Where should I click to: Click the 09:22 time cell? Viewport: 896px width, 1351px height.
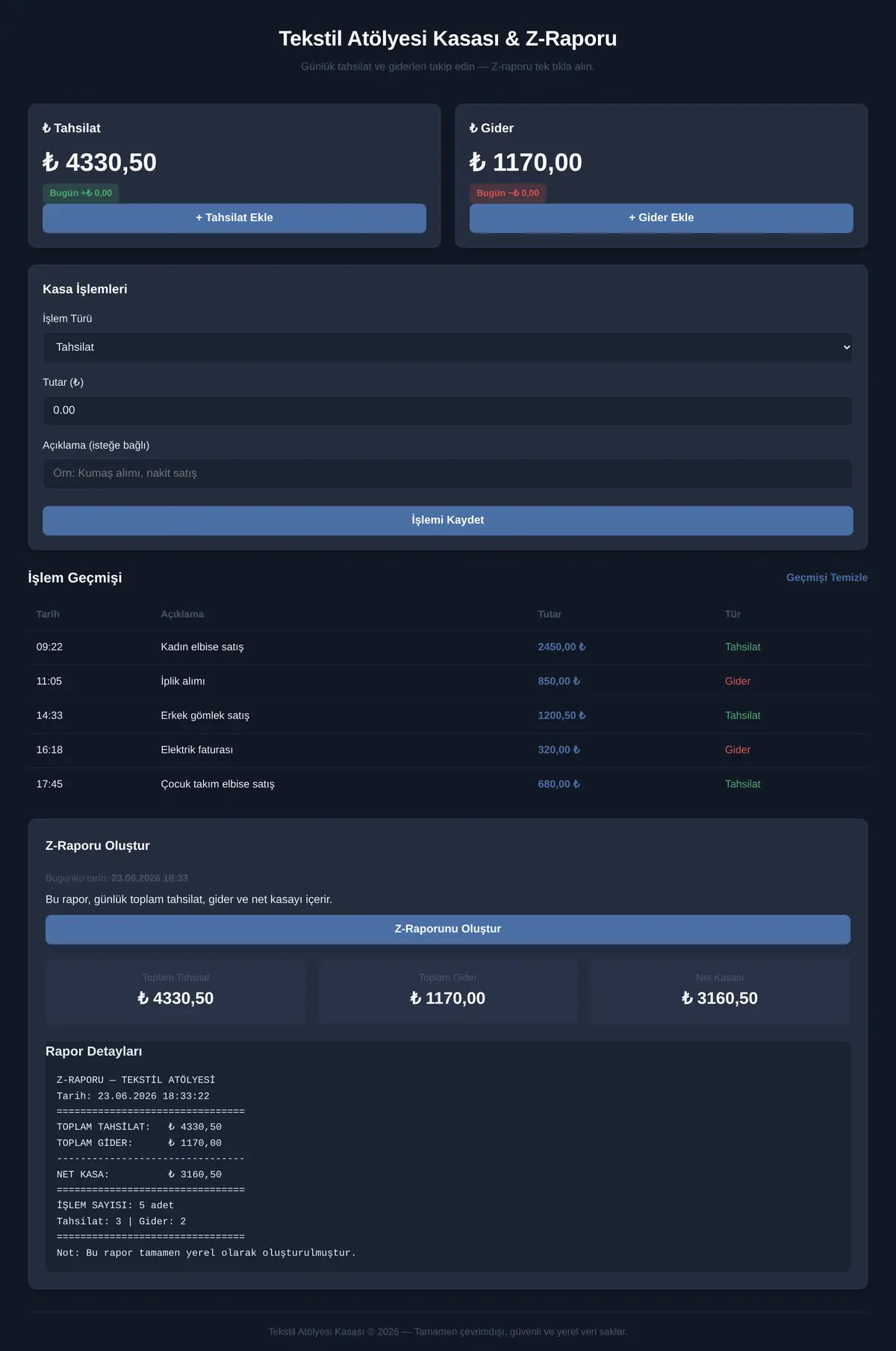(x=49, y=647)
